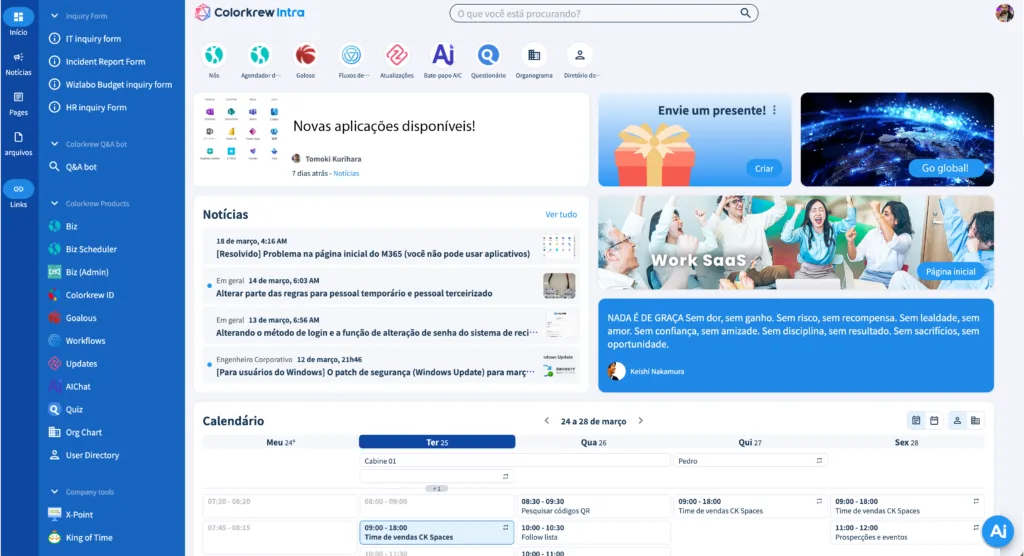Open Novas aplicações disponíveis headline

coord(384,126)
